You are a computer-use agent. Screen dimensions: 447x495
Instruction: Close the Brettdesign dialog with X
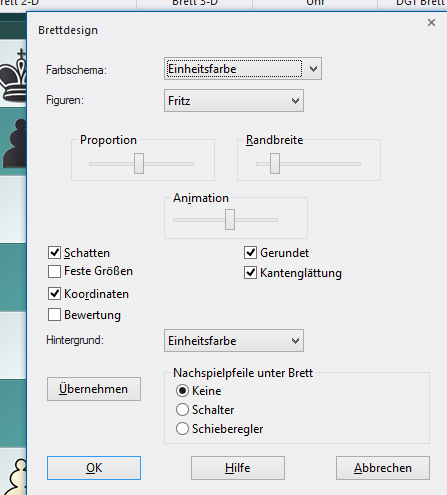click(x=431, y=23)
